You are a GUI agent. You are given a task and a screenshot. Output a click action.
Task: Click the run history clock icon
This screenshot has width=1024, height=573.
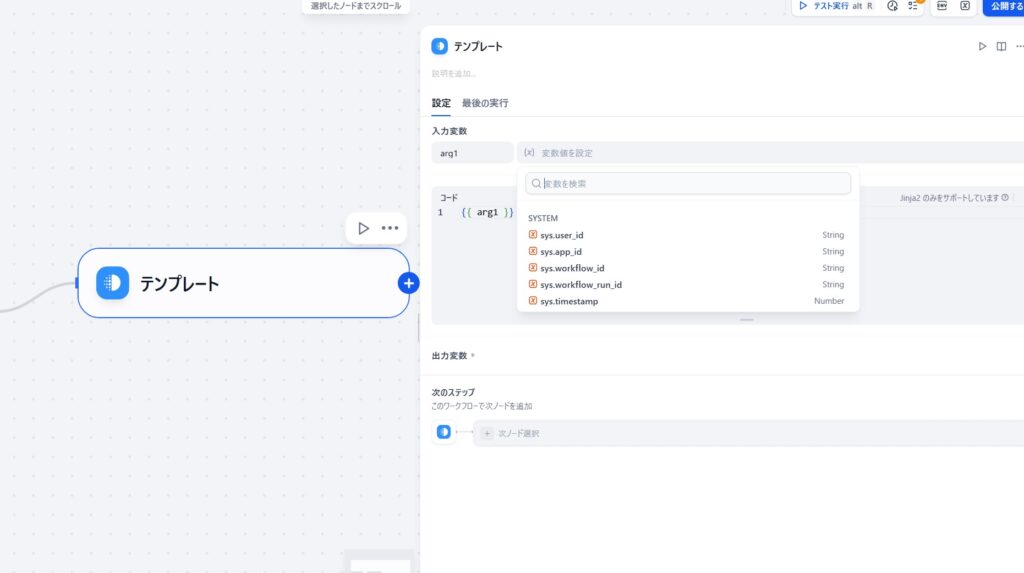pos(892,6)
